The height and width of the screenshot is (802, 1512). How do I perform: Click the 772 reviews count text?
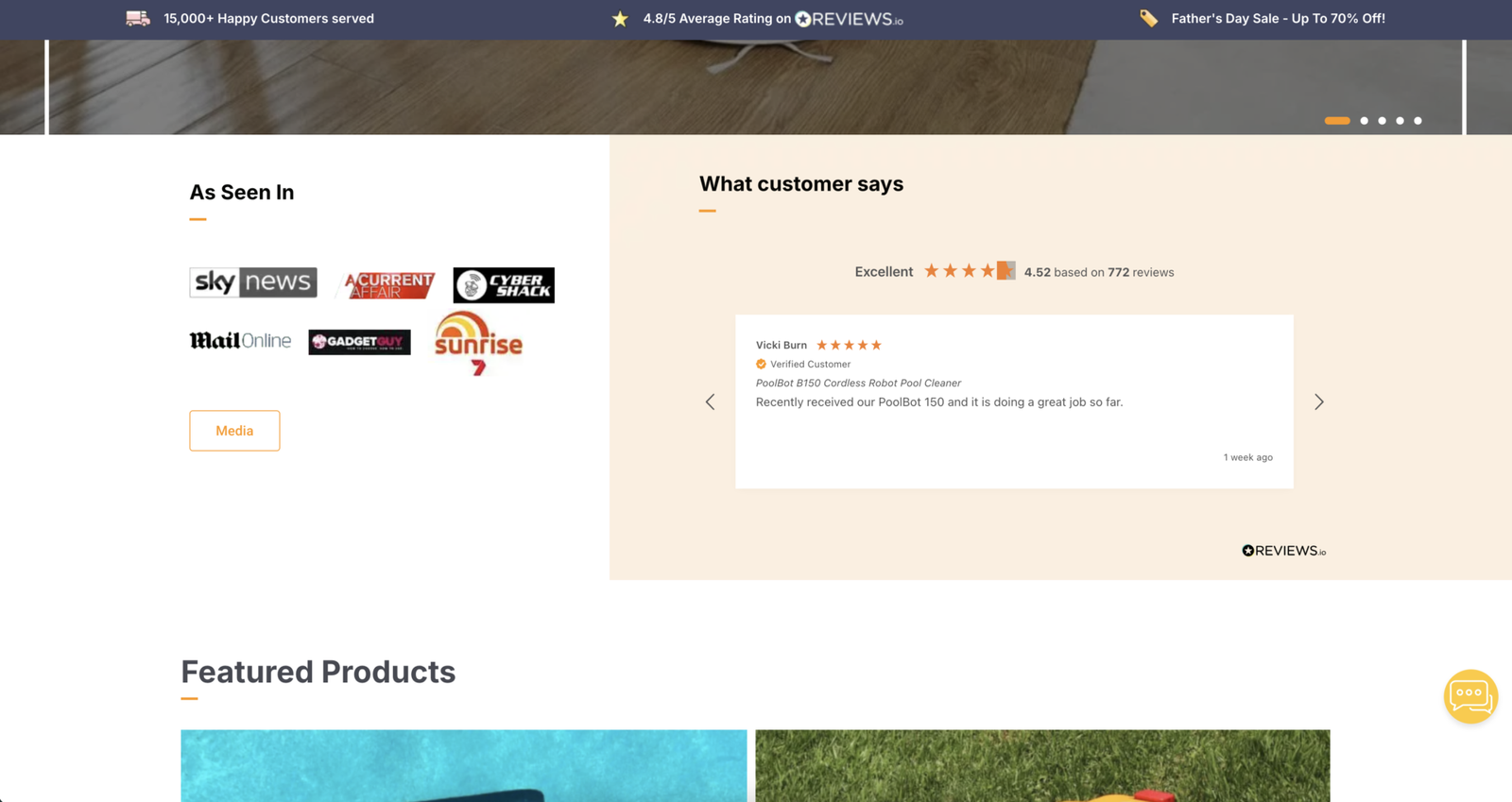[x=1141, y=272]
